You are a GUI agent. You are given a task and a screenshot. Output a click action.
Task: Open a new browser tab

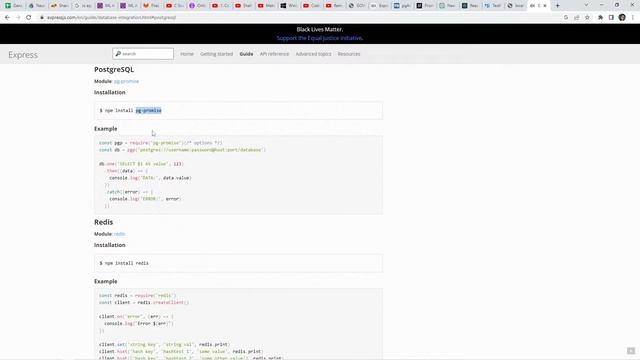[x=558, y=6]
